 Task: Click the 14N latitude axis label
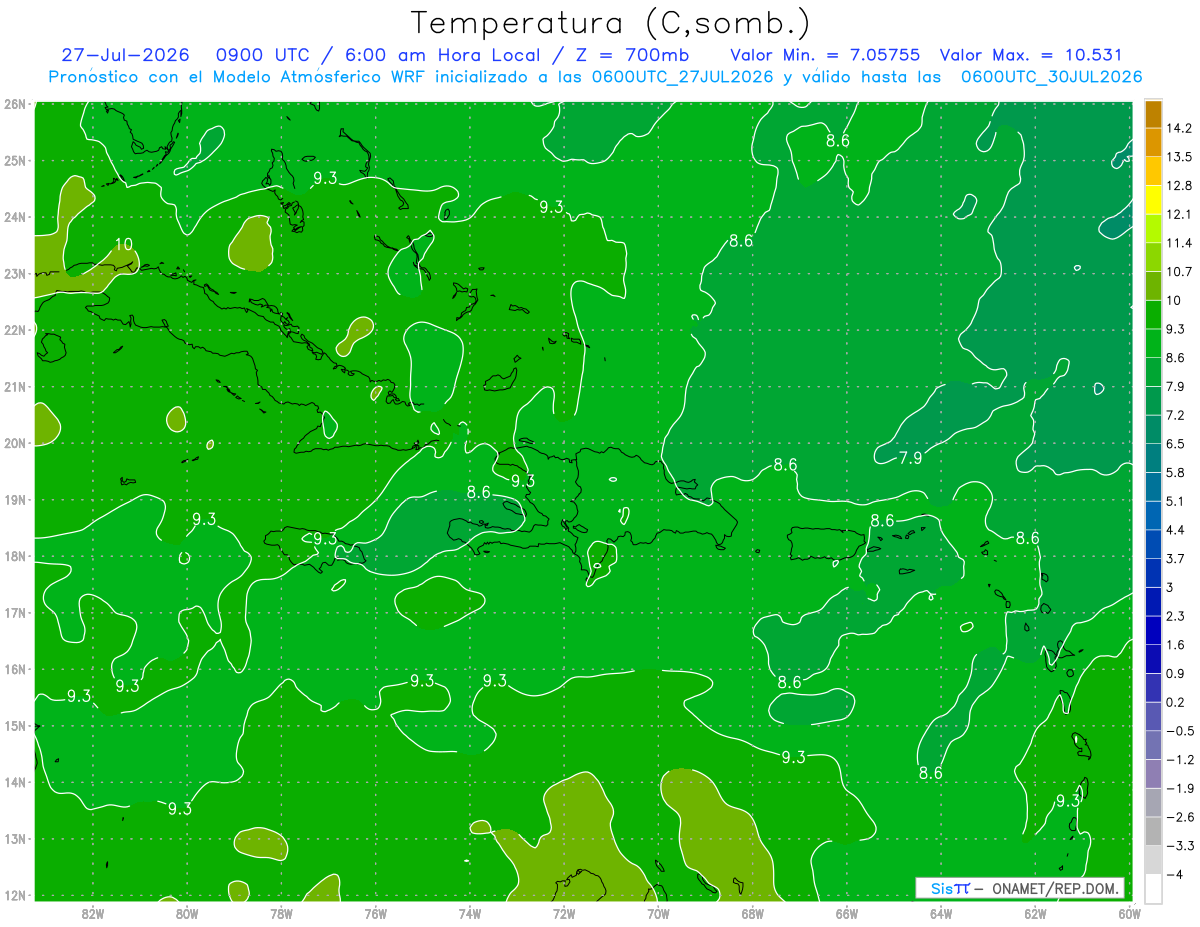(x=15, y=782)
